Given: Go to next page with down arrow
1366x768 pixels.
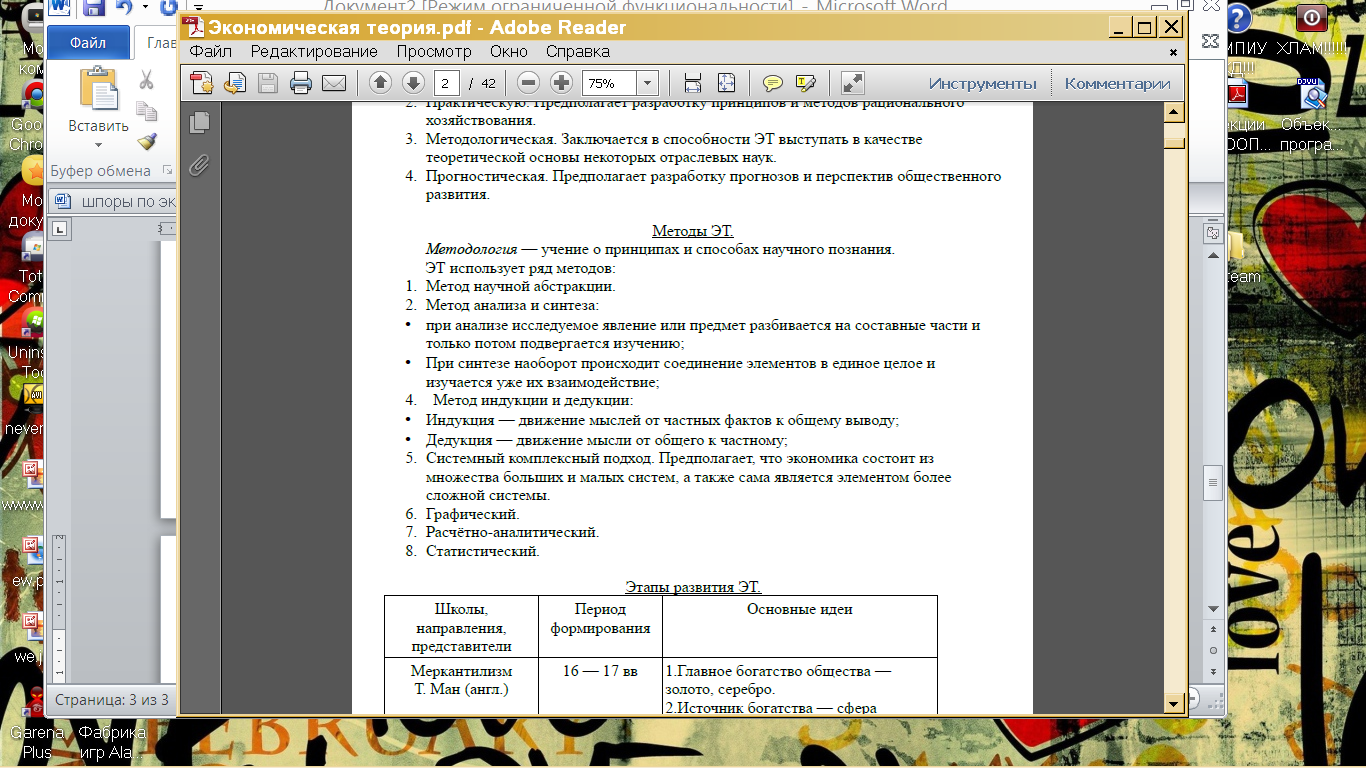Looking at the screenshot, I should [413, 83].
